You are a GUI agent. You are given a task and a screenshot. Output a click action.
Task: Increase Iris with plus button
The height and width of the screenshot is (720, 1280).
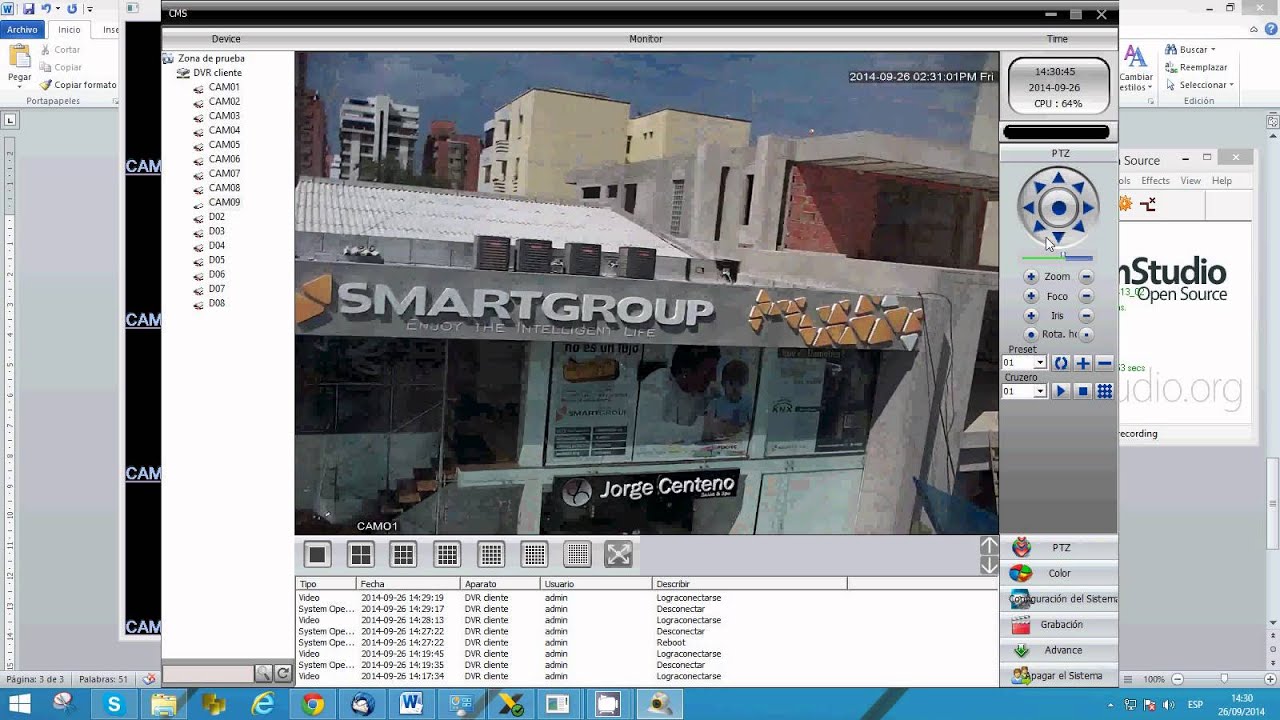click(1031, 315)
